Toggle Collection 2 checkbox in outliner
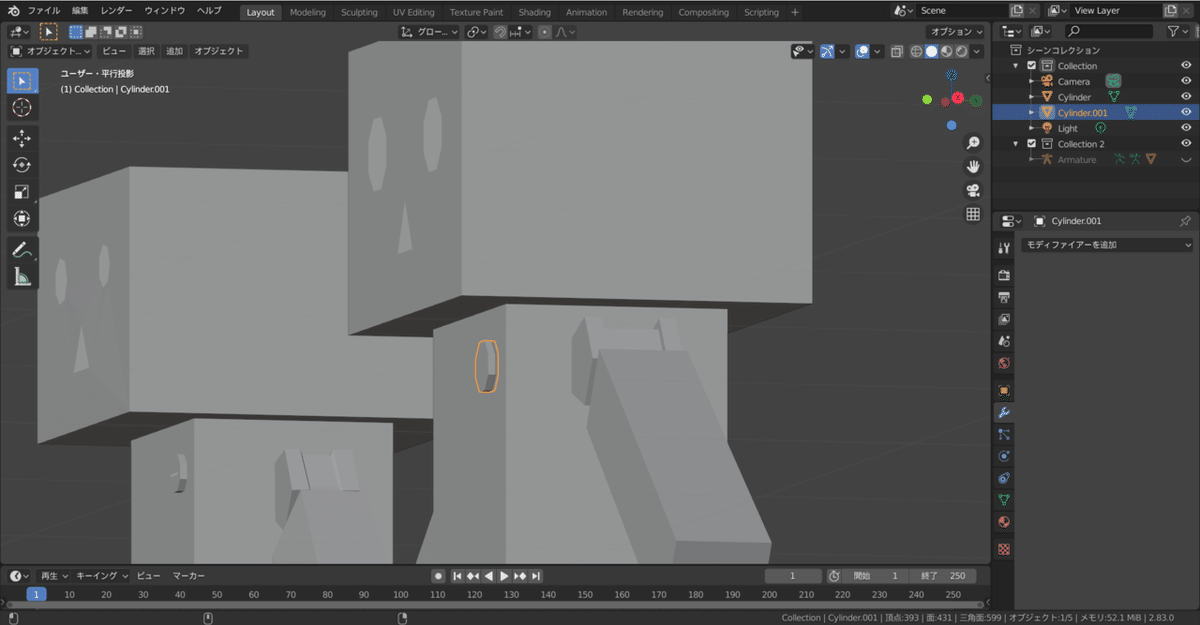The width and height of the screenshot is (1200, 625). click(x=1032, y=144)
